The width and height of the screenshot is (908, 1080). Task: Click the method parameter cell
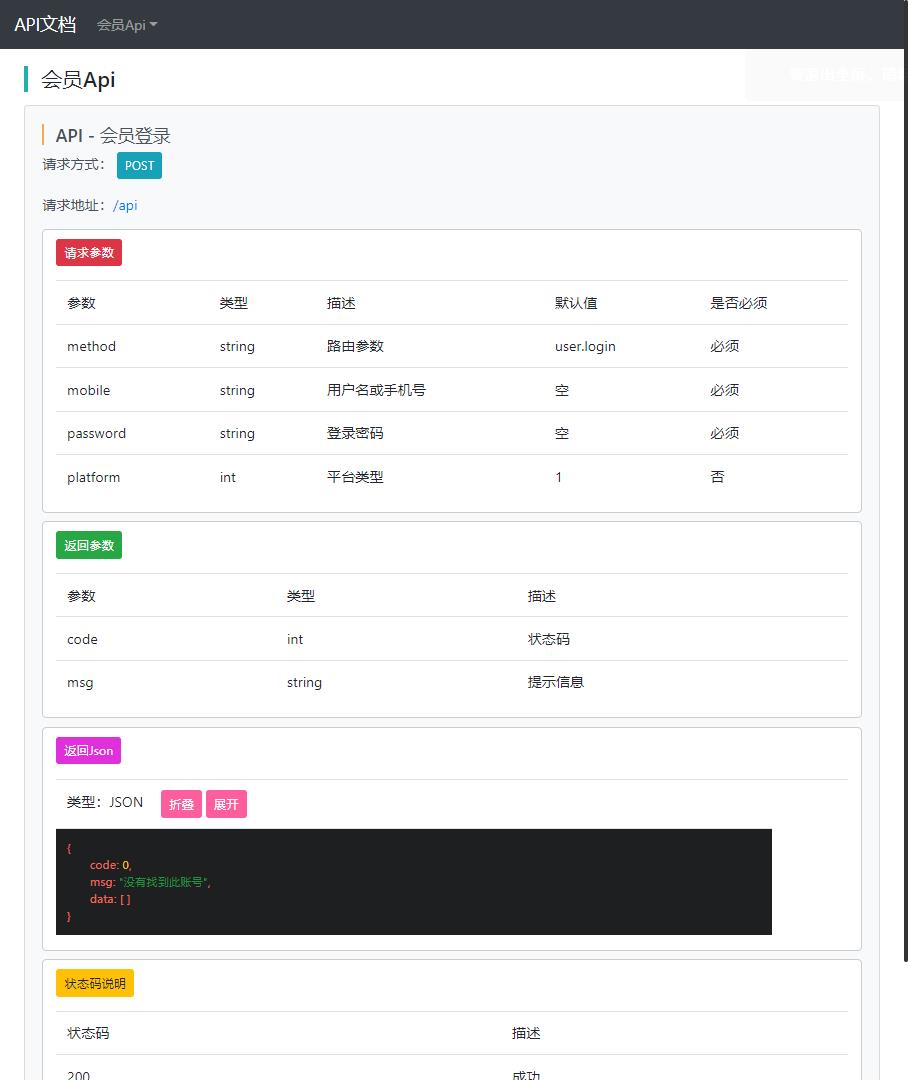(92, 346)
